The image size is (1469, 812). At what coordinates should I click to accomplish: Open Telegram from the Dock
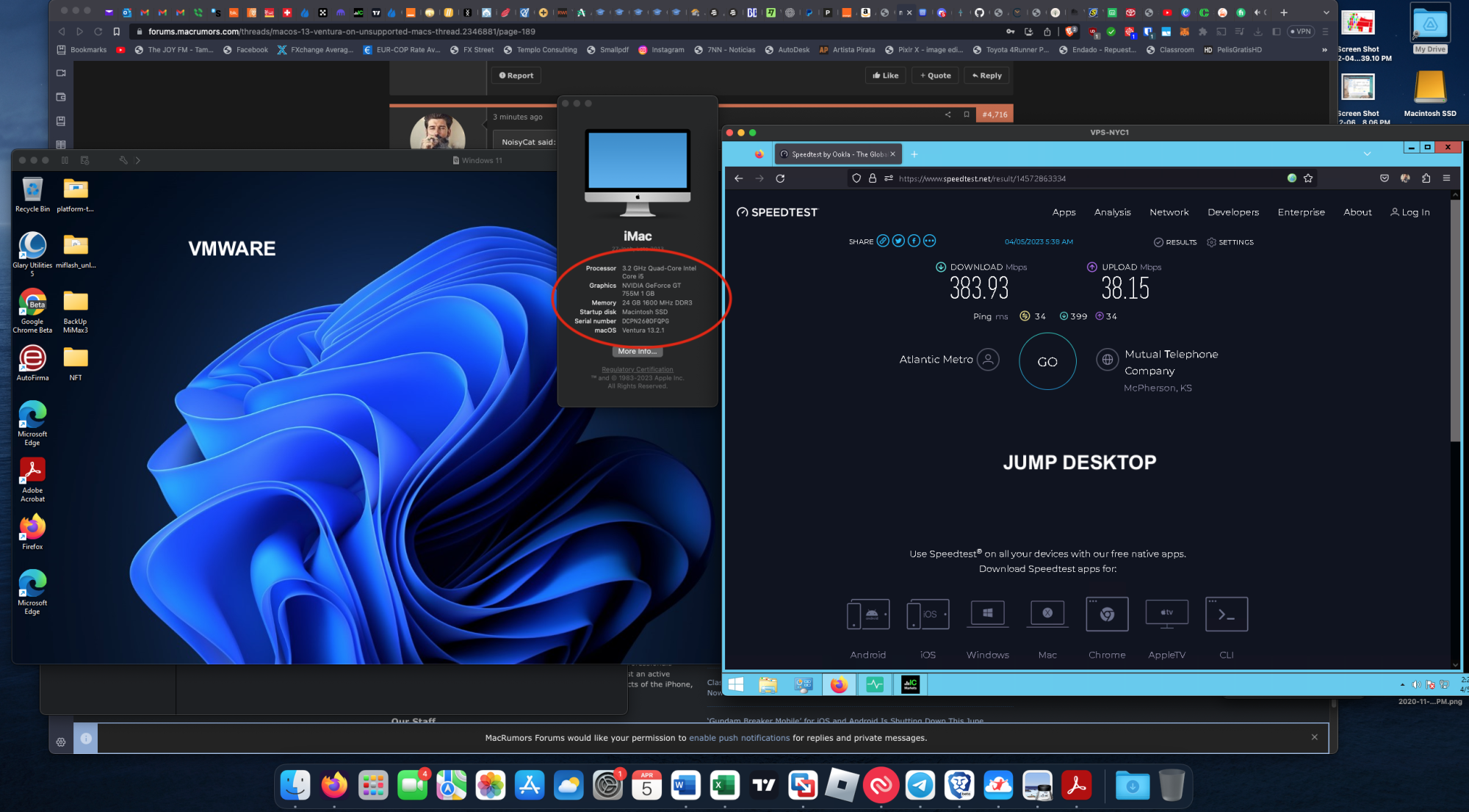(920, 786)
